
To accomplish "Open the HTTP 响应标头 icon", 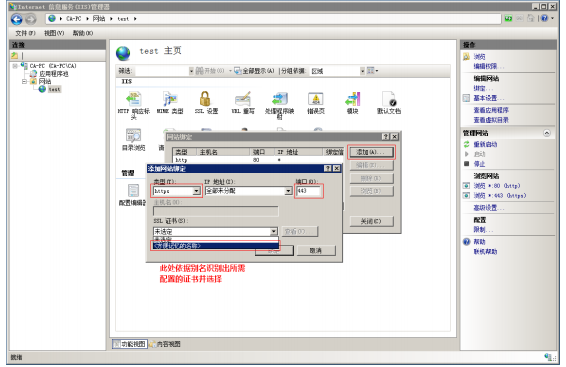I will point(134,99).
